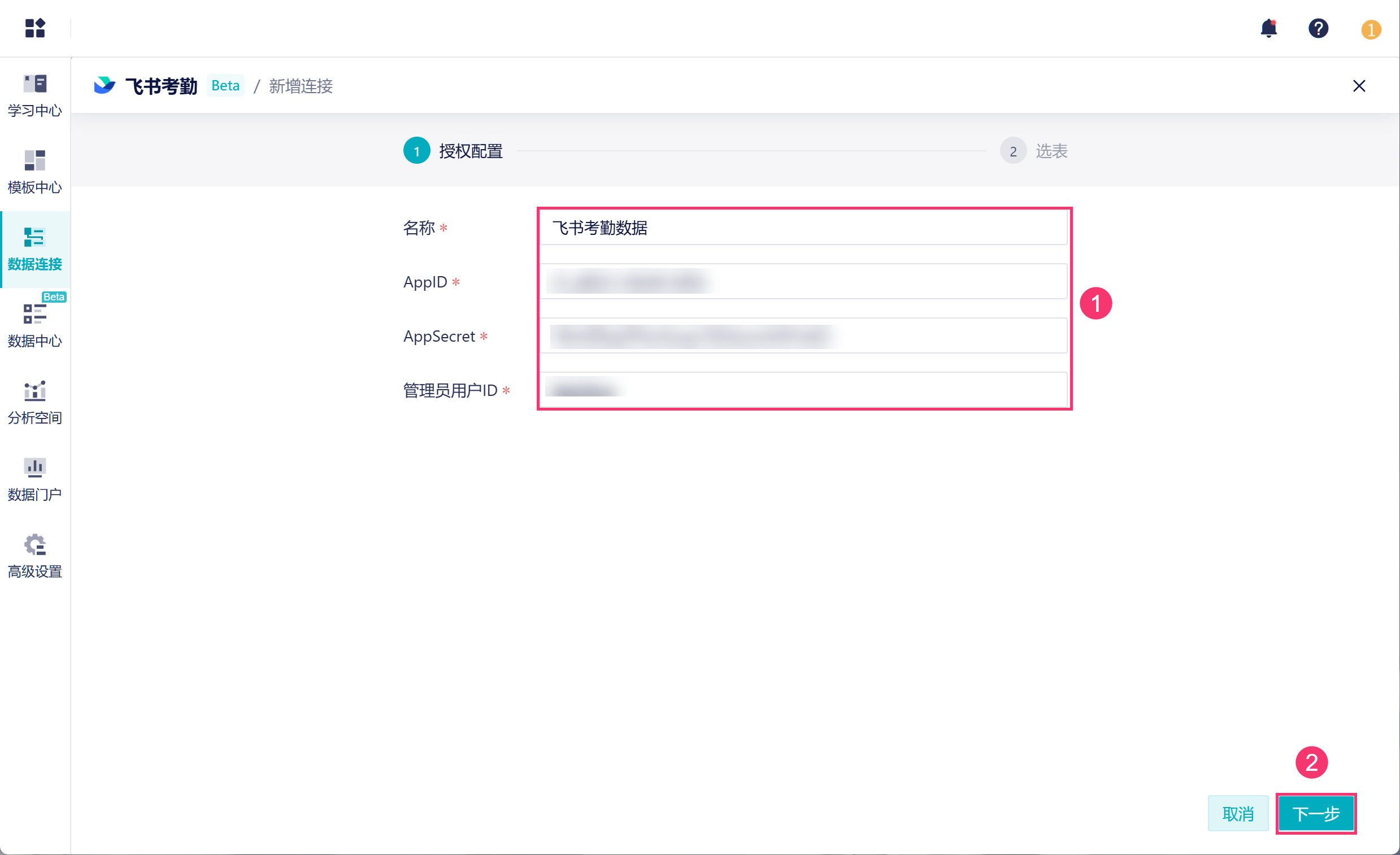Click the 下一步 button

pyautogui.click(x=1315, y=813)
